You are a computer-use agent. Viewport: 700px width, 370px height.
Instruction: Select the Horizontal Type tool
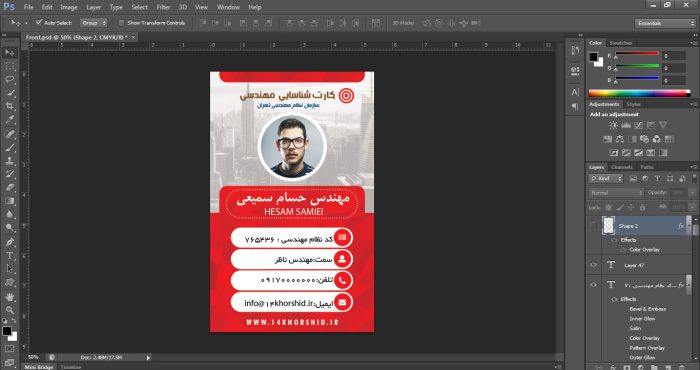coord(9,256)
